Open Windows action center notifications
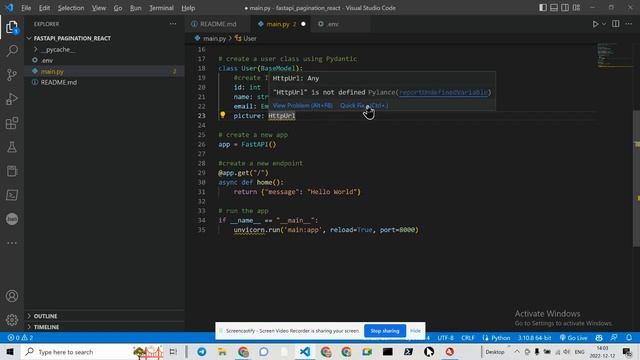 point(628,352)
